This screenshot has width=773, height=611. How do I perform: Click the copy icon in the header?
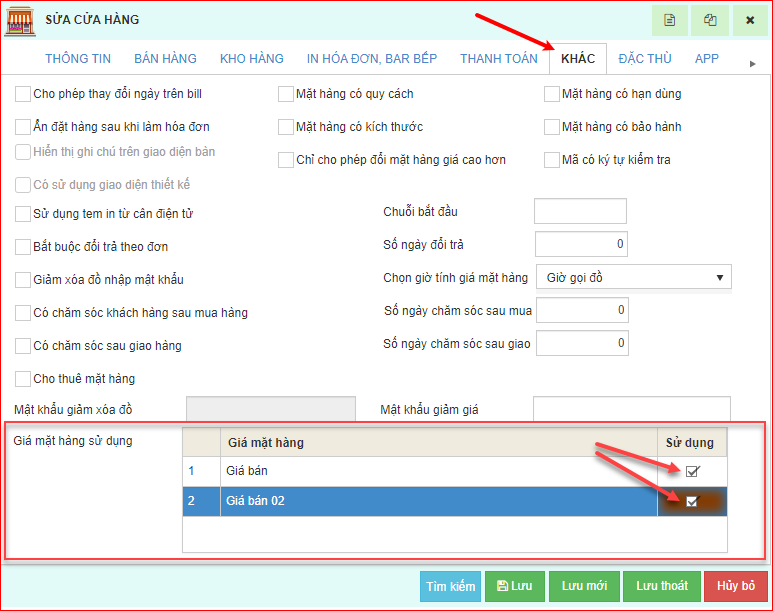pyautogui.click(x=710, y=20)
